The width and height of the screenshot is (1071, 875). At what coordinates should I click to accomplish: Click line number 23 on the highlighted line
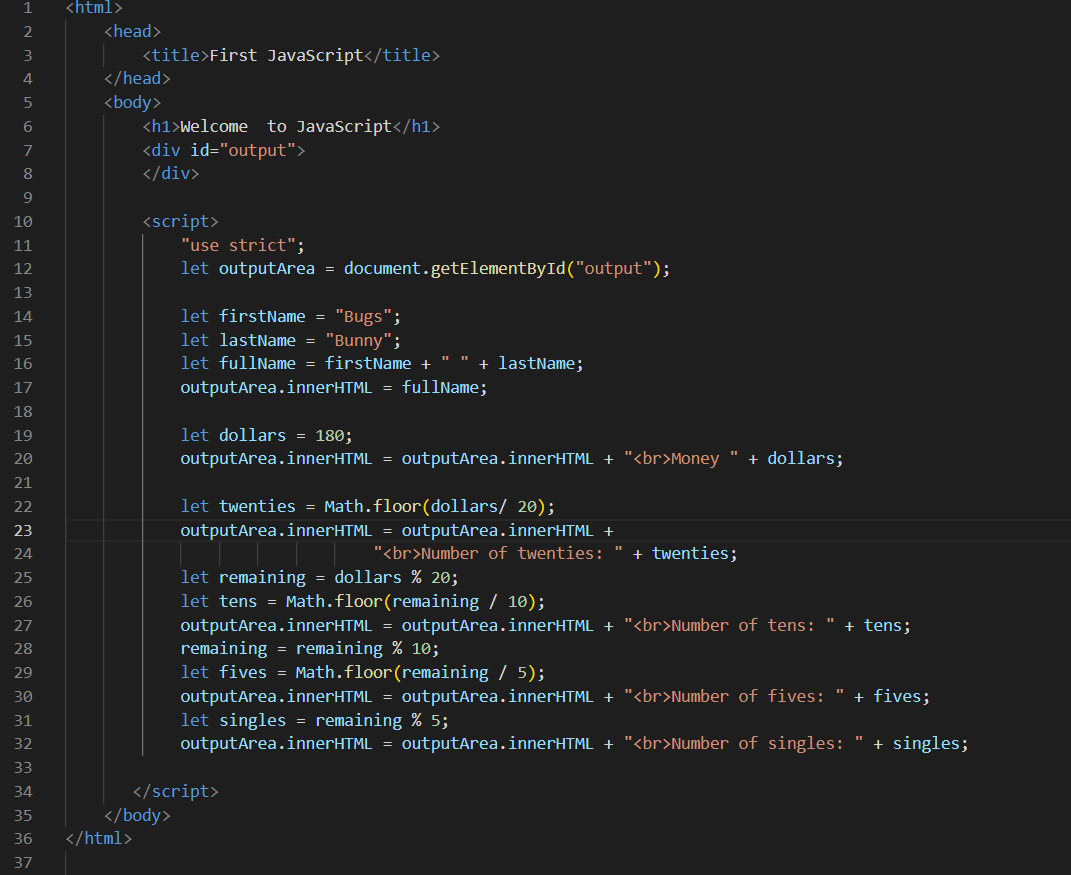coord(23,529)
